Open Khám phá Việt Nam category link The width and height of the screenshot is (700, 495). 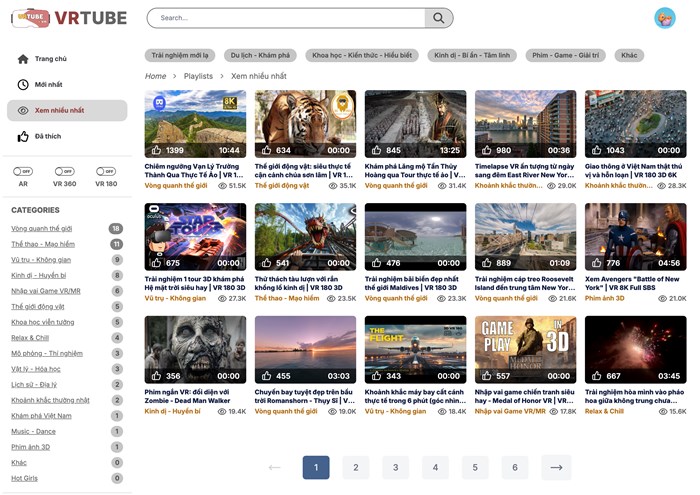pos(41,416)
